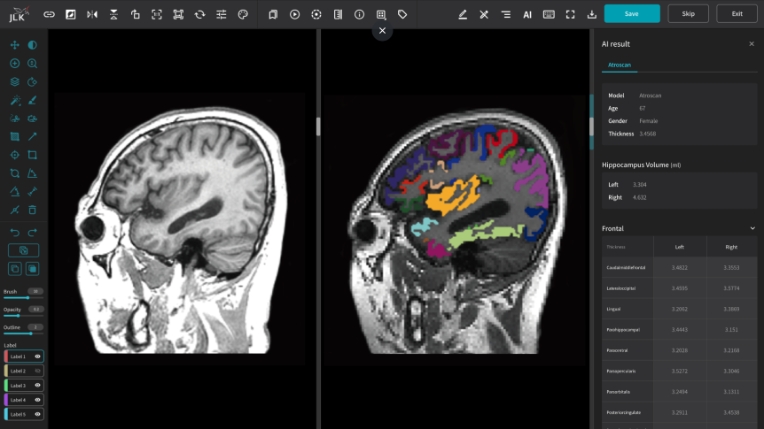Click the tag icon in top toolbar
Viewport: 764px width, 429px height.
tap(402, 14)
